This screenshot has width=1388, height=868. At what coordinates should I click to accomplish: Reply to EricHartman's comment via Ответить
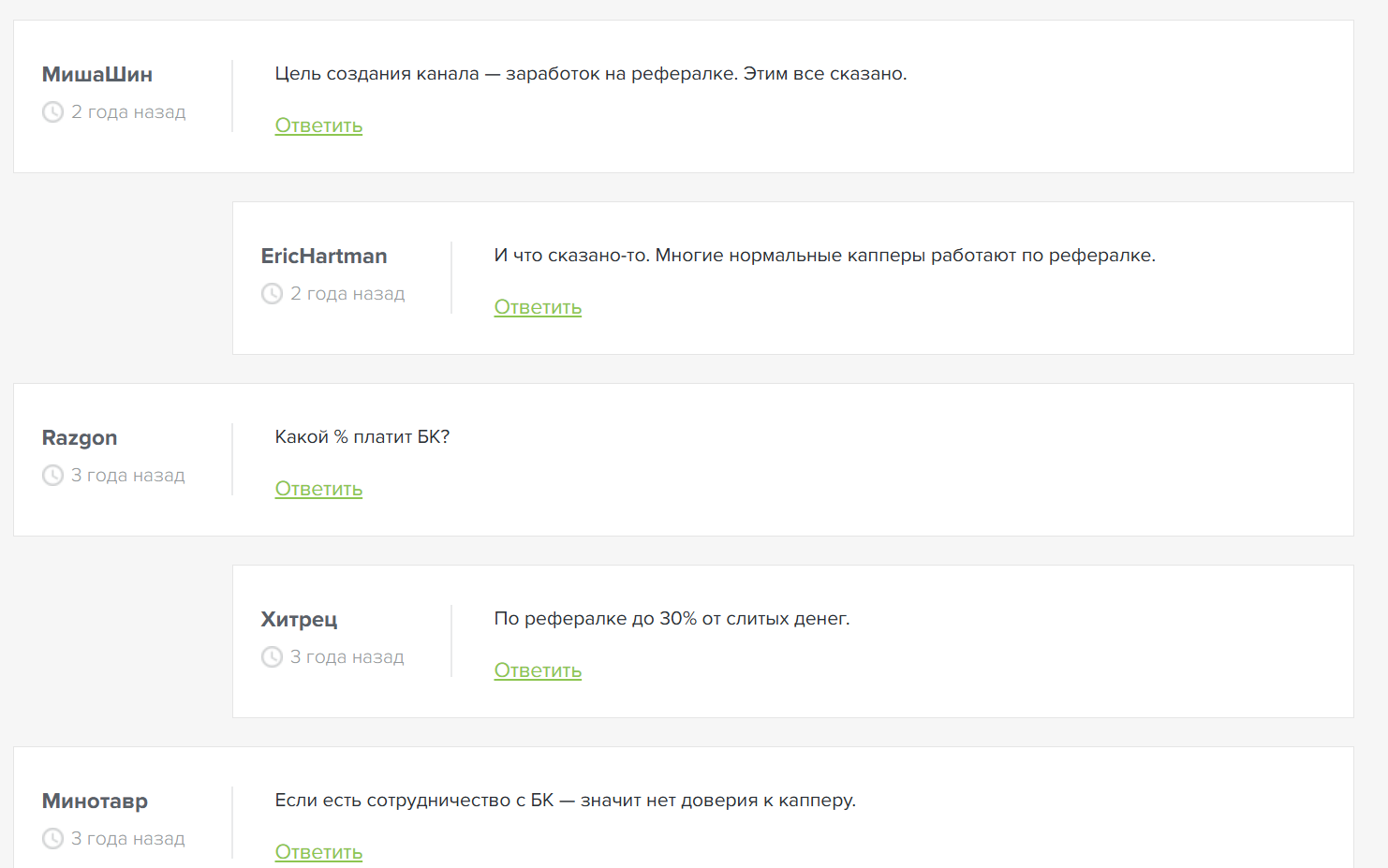pyautogui.click(x=538, y=307)
